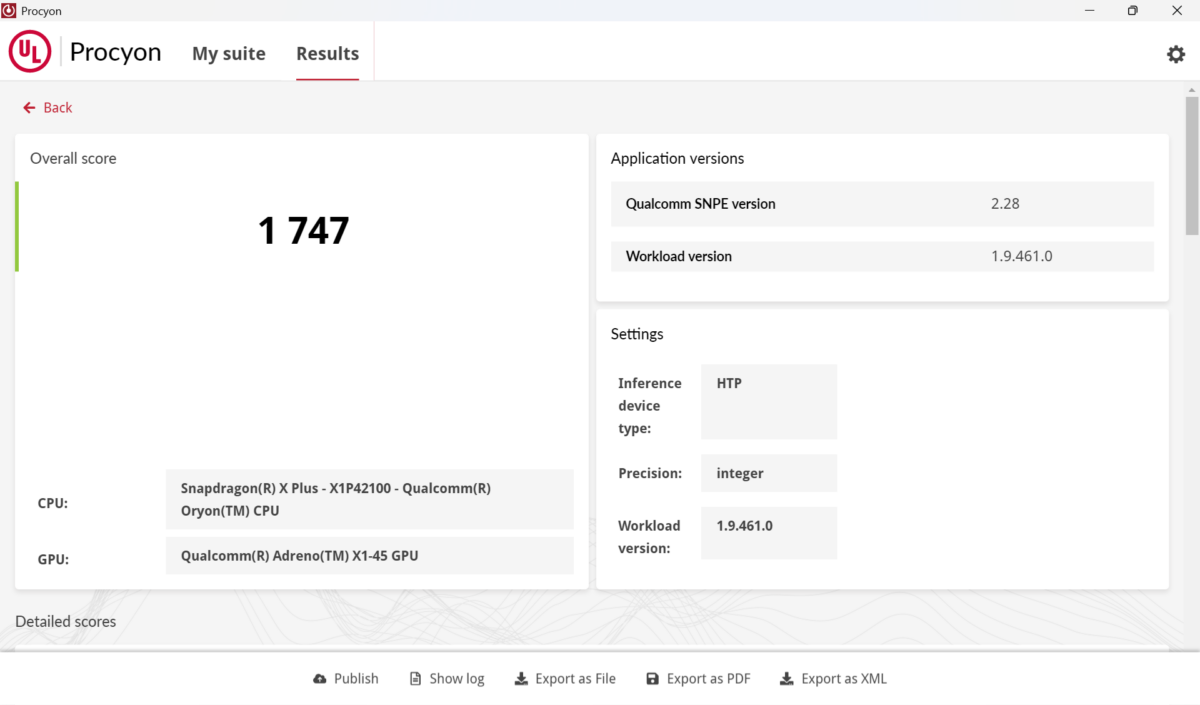1200x705 pixels.
Task: Select the Snapdragon X Plus CPU field
Action: 369,499
